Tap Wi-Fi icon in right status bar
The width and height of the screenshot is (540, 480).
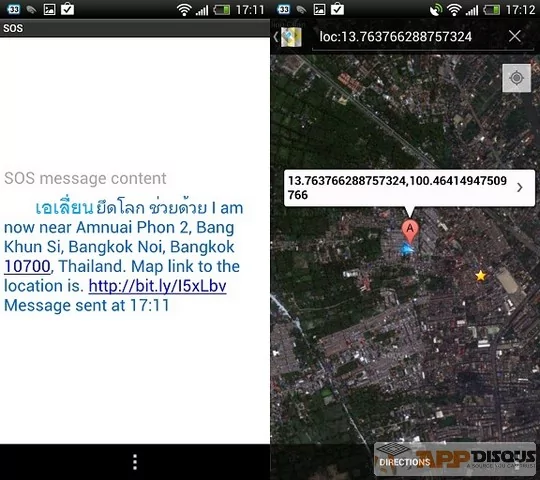pyautogui.click(x=454, y=10)
